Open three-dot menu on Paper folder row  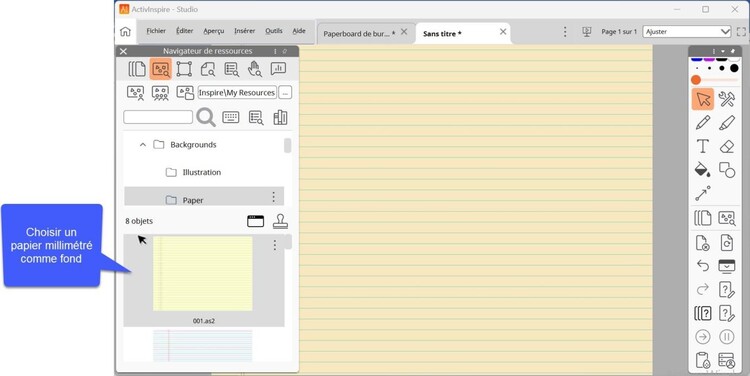click(x=274, y=196)
